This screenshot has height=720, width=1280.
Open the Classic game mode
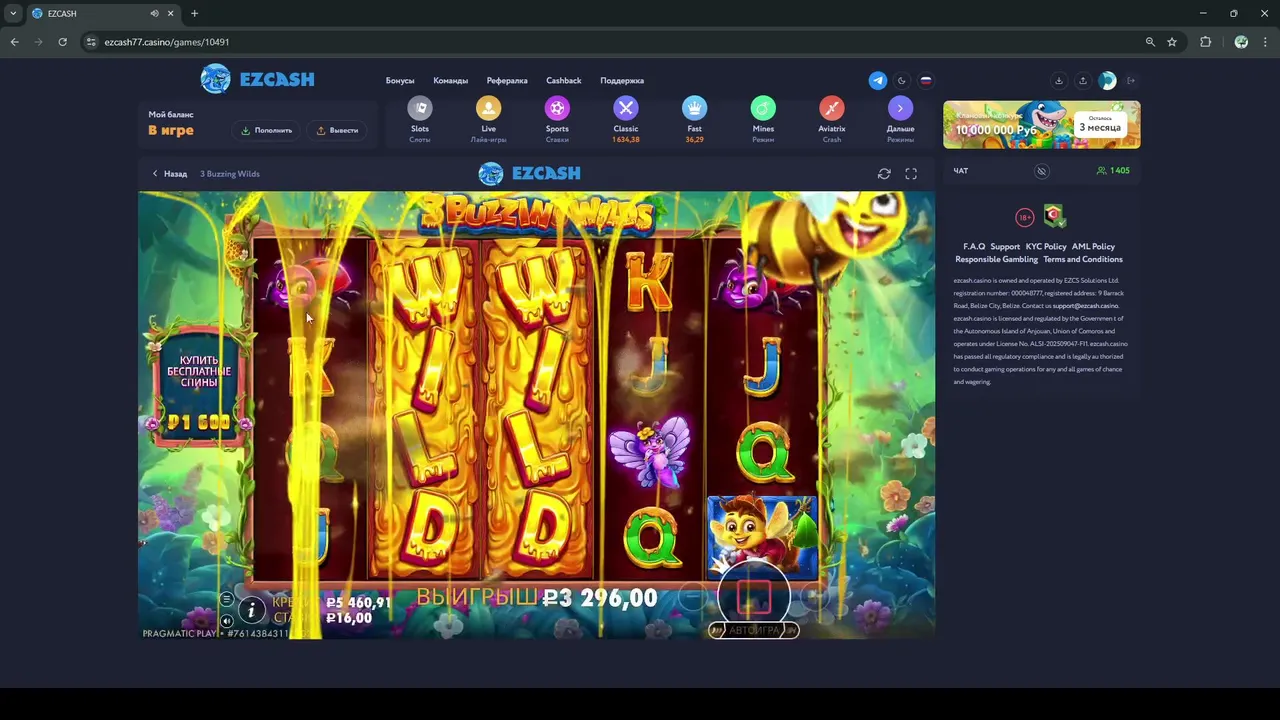(x=626, y=119)
